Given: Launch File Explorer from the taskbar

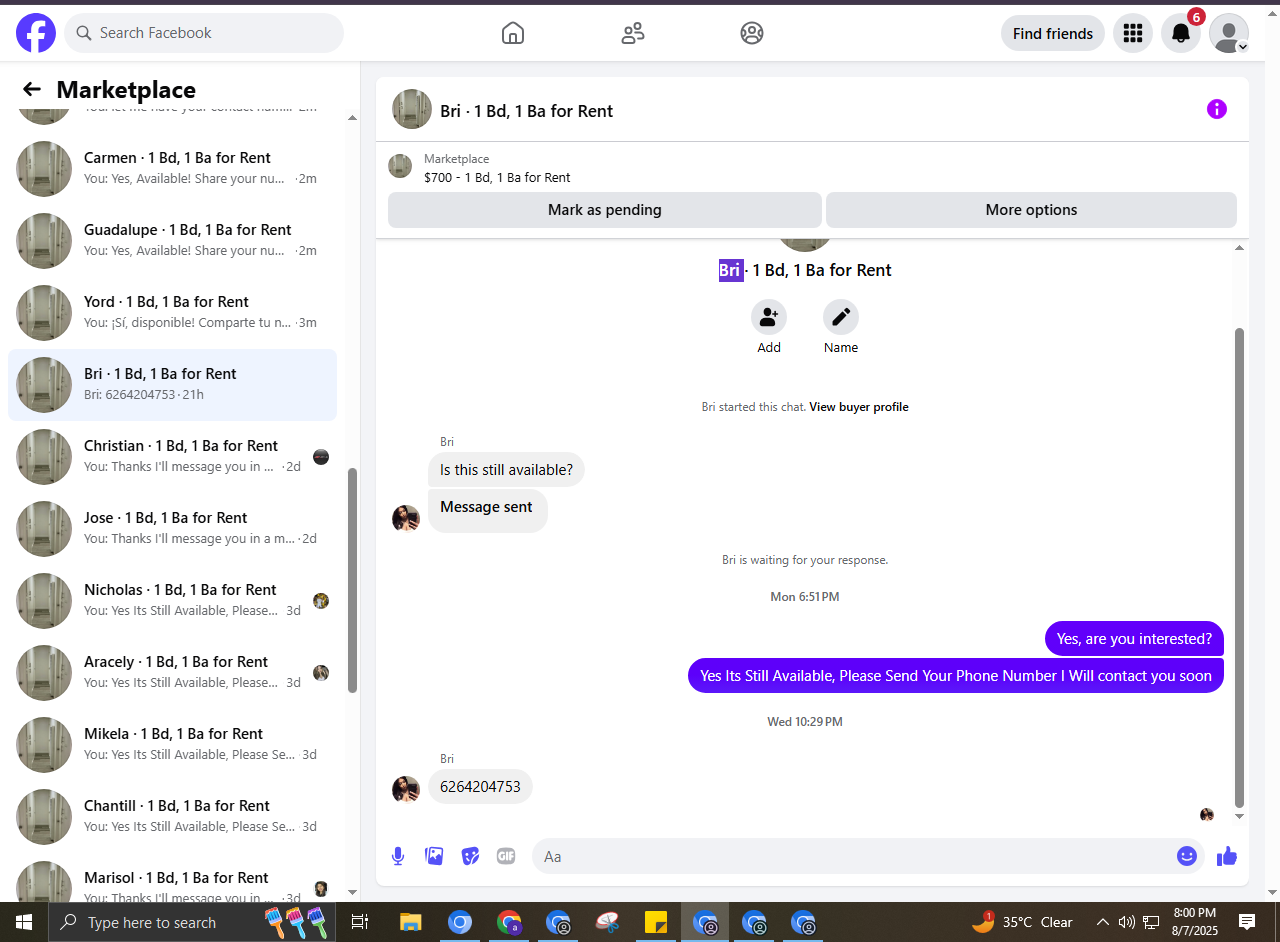Looking at the screenshot, I should [x=410, y=922].
